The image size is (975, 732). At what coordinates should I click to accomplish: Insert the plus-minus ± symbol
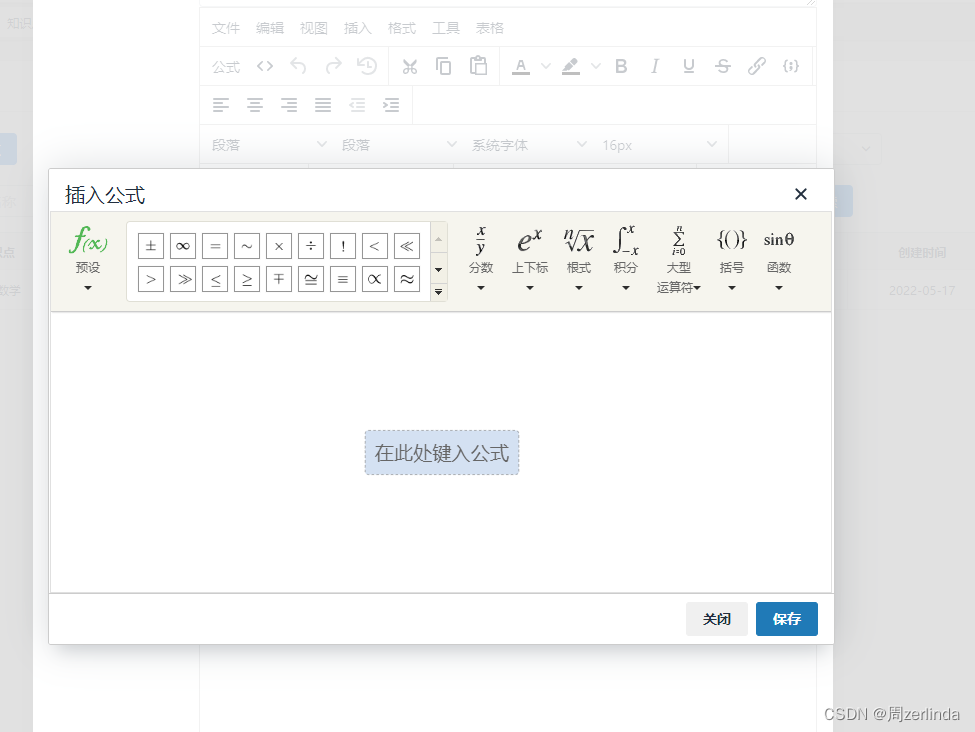point(150,246)
